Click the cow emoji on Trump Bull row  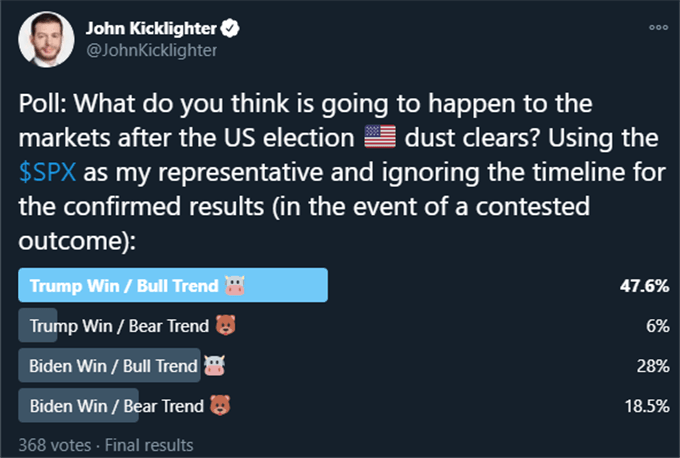click(235, 286)
